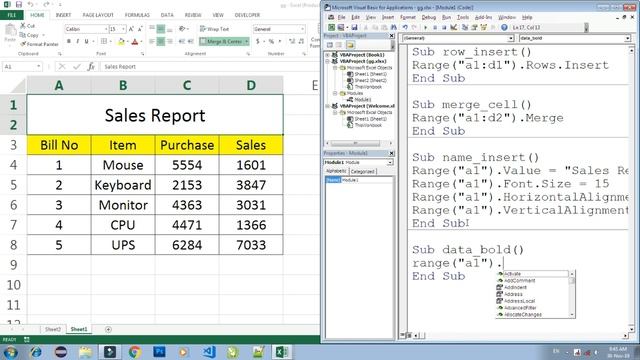Image resolution: width=640 pixels, height=360 pixels.
Task: Click the Insert Function fx icon
Action: (91, 67)
